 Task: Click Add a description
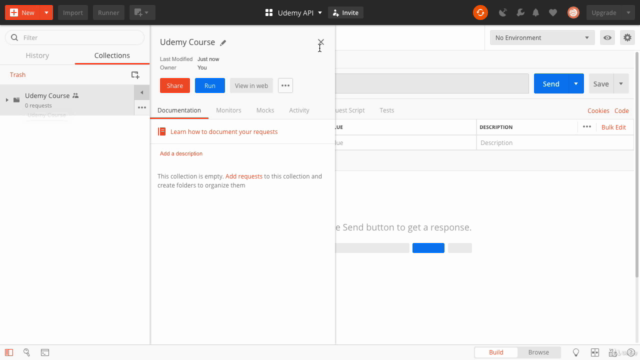tap(181, 153)
